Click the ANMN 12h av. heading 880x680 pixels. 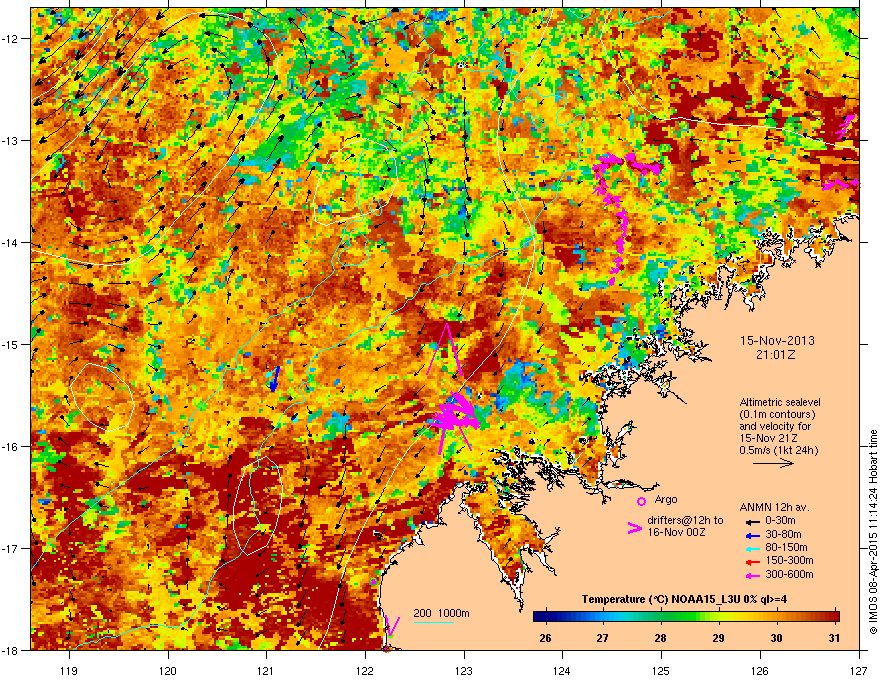(774, 507)
